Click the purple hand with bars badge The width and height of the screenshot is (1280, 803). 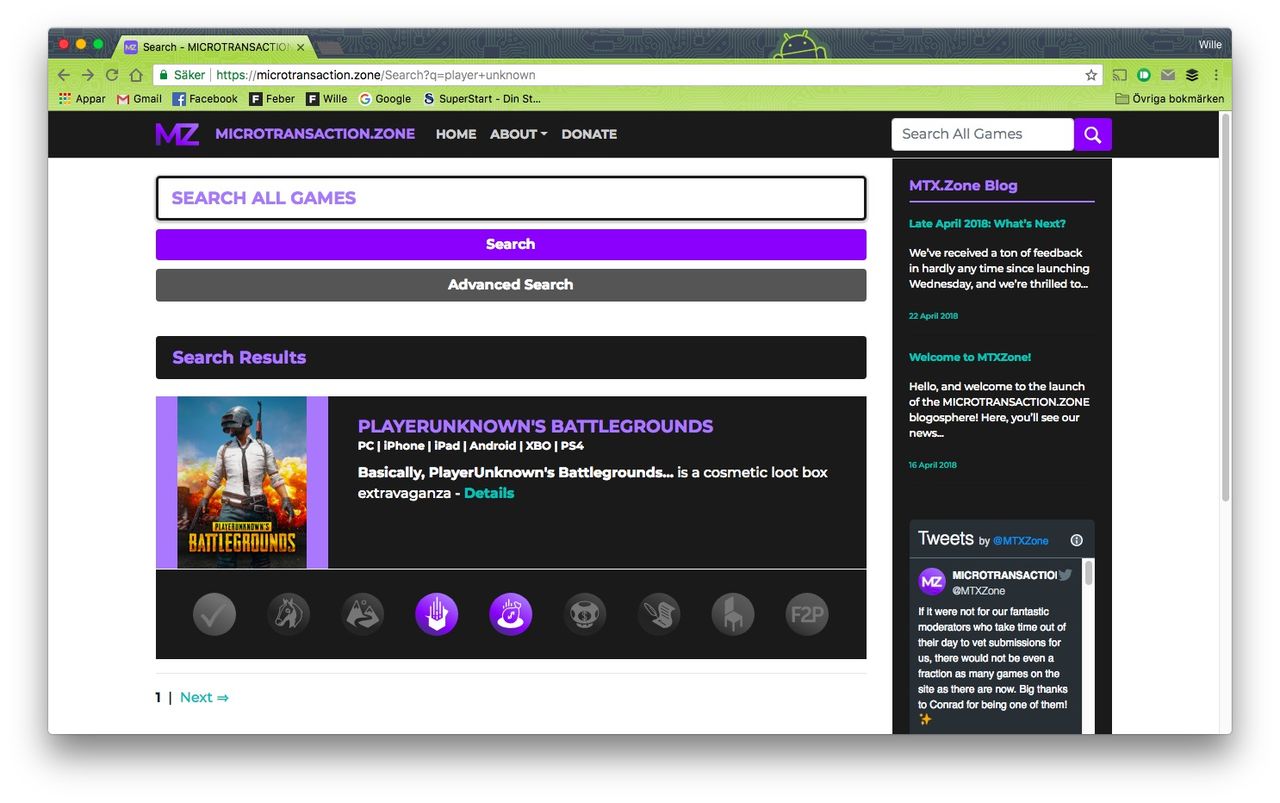[x=436, y=614]
